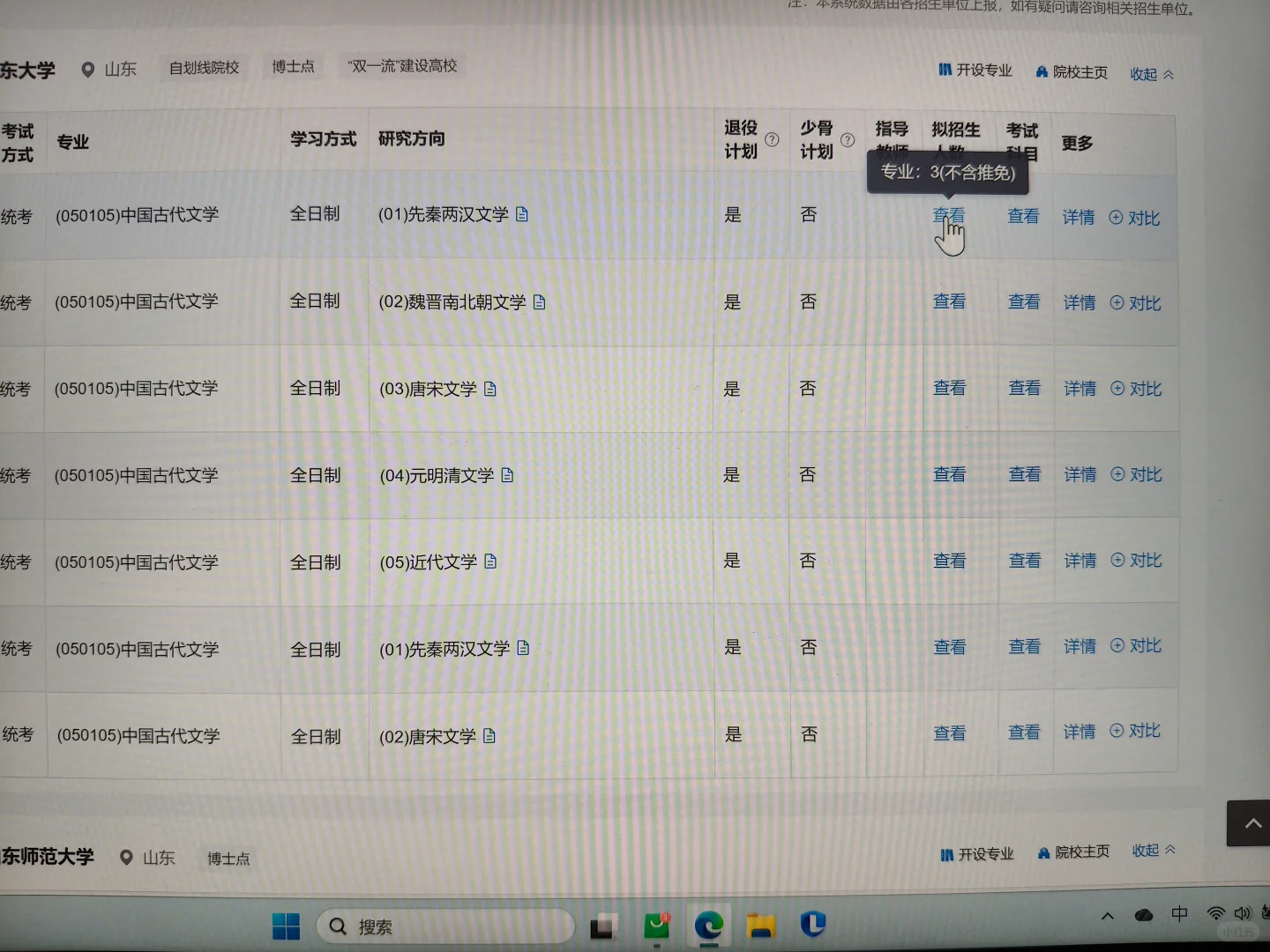Open 详情 for the 唐宋文学 row
1270x952 pixels.
[1079, 388]
